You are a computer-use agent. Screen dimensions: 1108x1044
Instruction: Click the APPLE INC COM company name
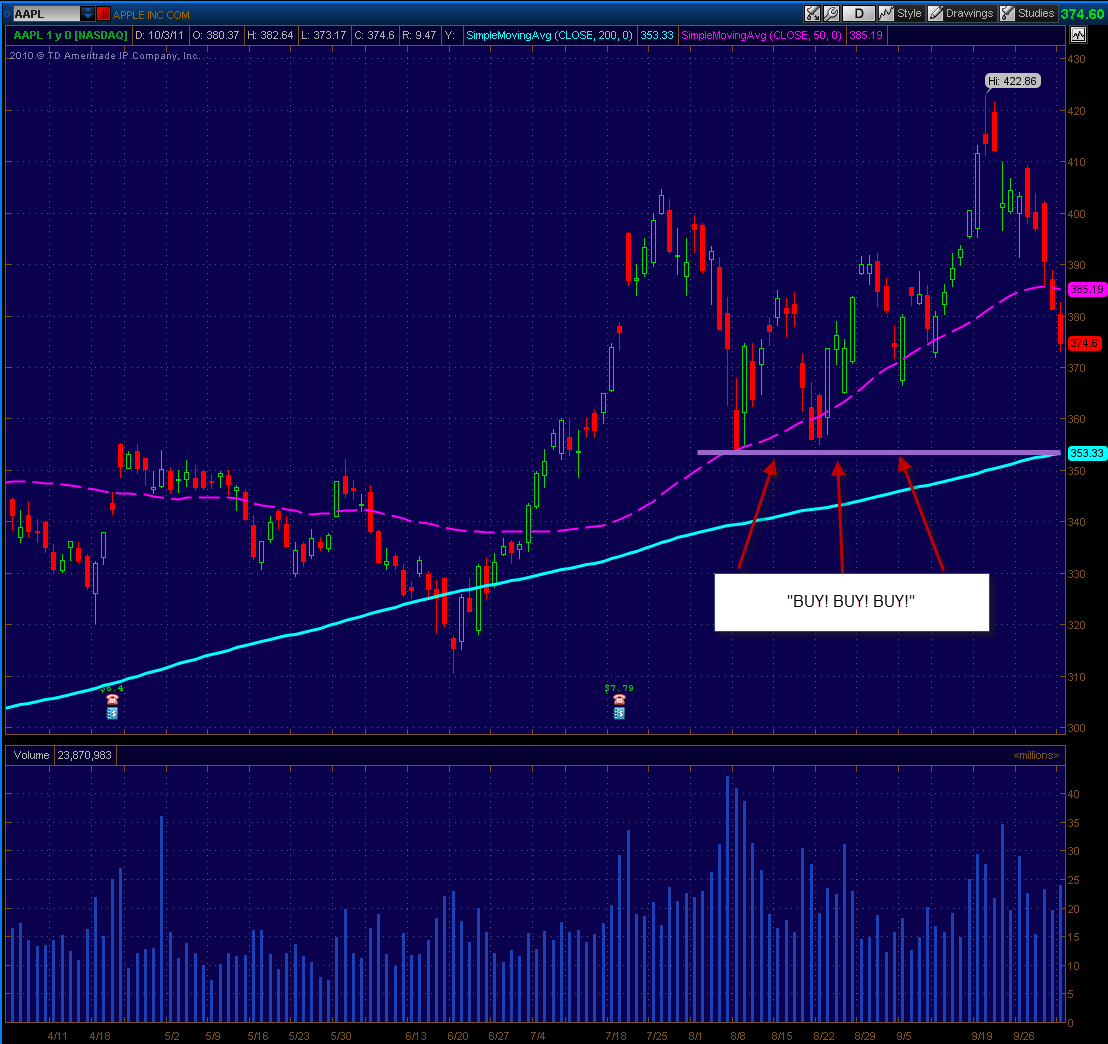[151, 15]
